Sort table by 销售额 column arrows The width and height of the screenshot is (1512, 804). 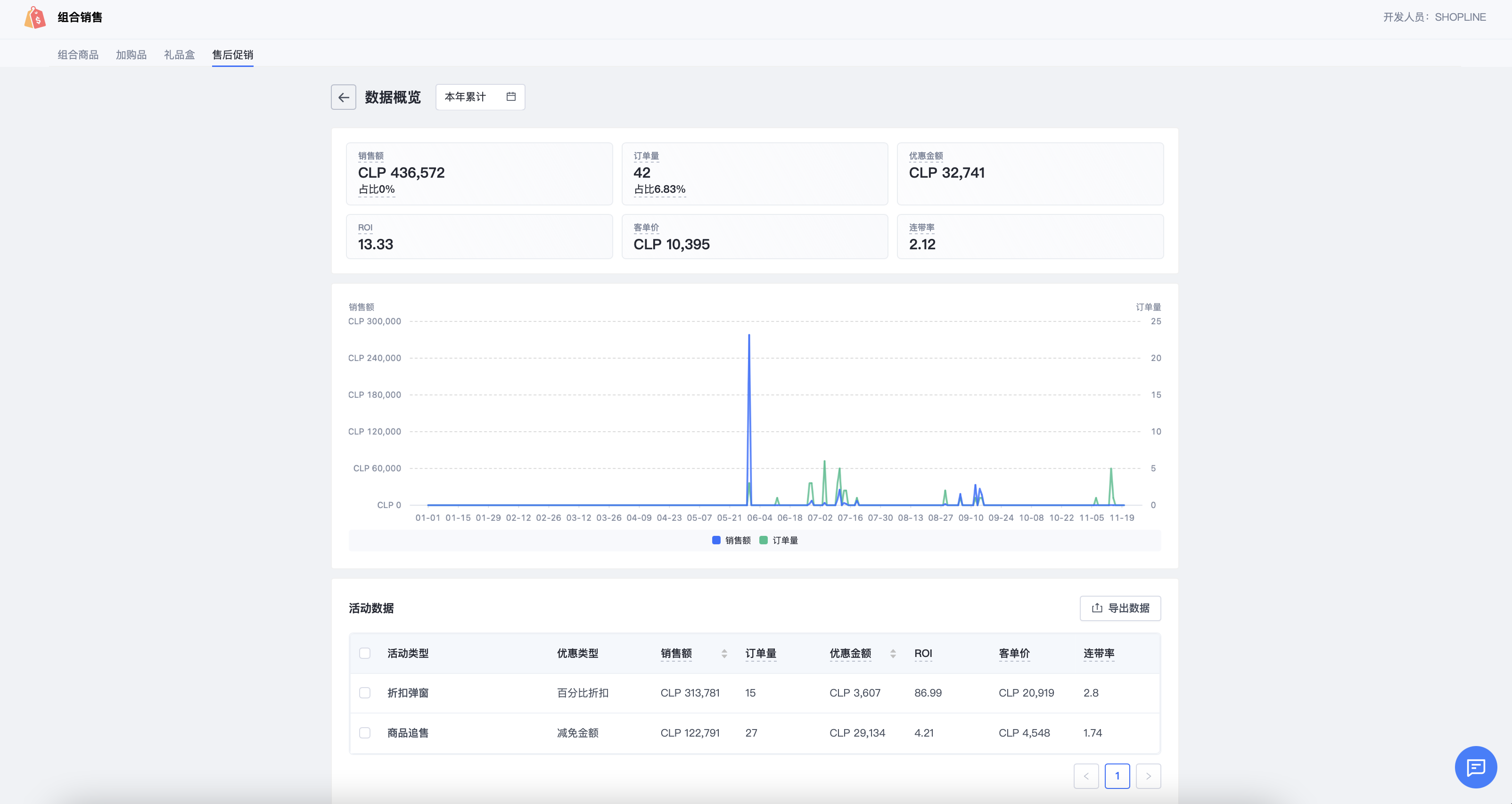tap(724, 654)
